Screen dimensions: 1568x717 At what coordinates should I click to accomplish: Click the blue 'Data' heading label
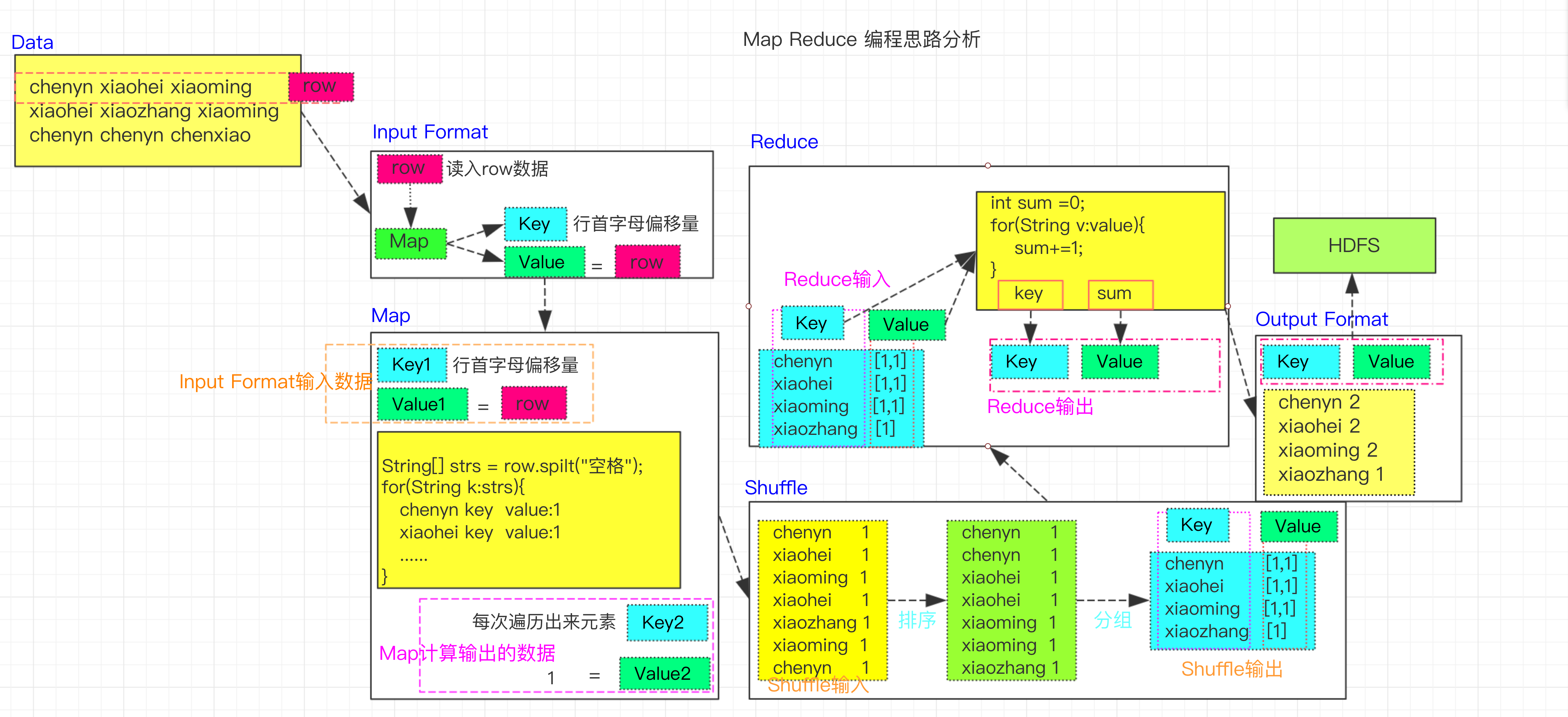pos(32,43)
